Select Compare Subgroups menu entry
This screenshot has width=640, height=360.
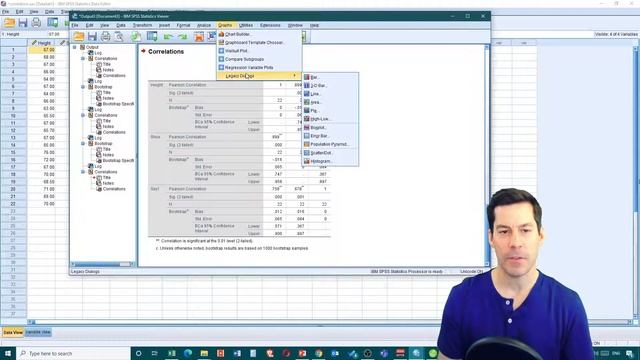pyautogui.click(x=259, y=59)
